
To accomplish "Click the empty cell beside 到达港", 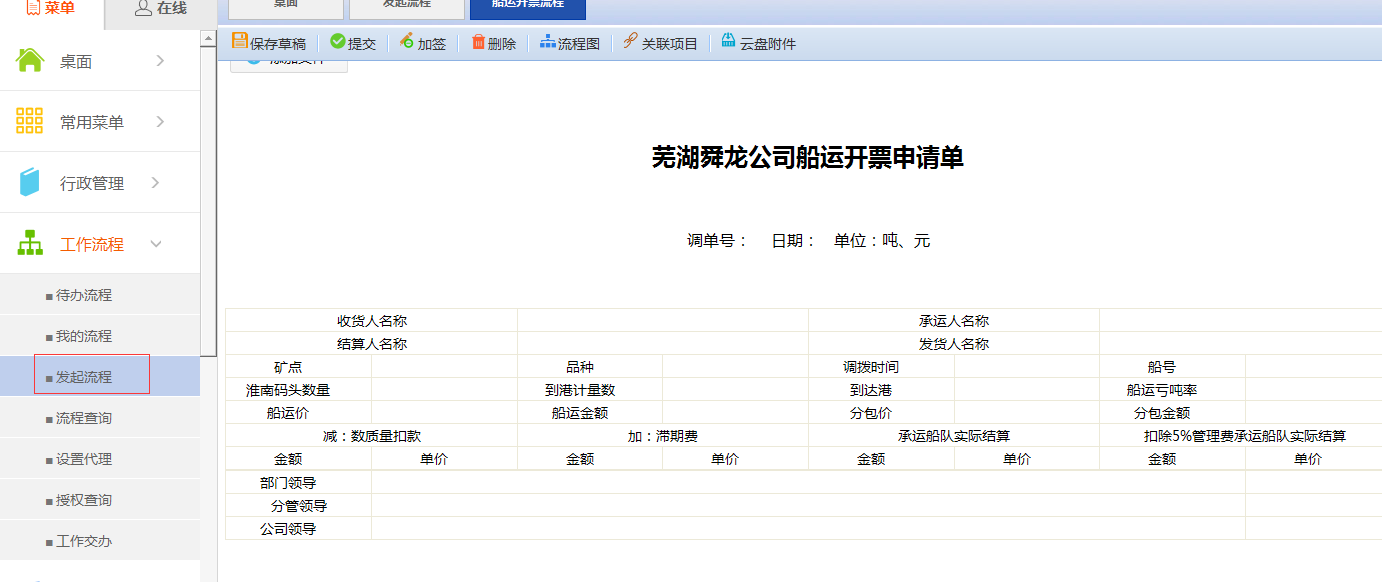I will [x=1027, y=390].
